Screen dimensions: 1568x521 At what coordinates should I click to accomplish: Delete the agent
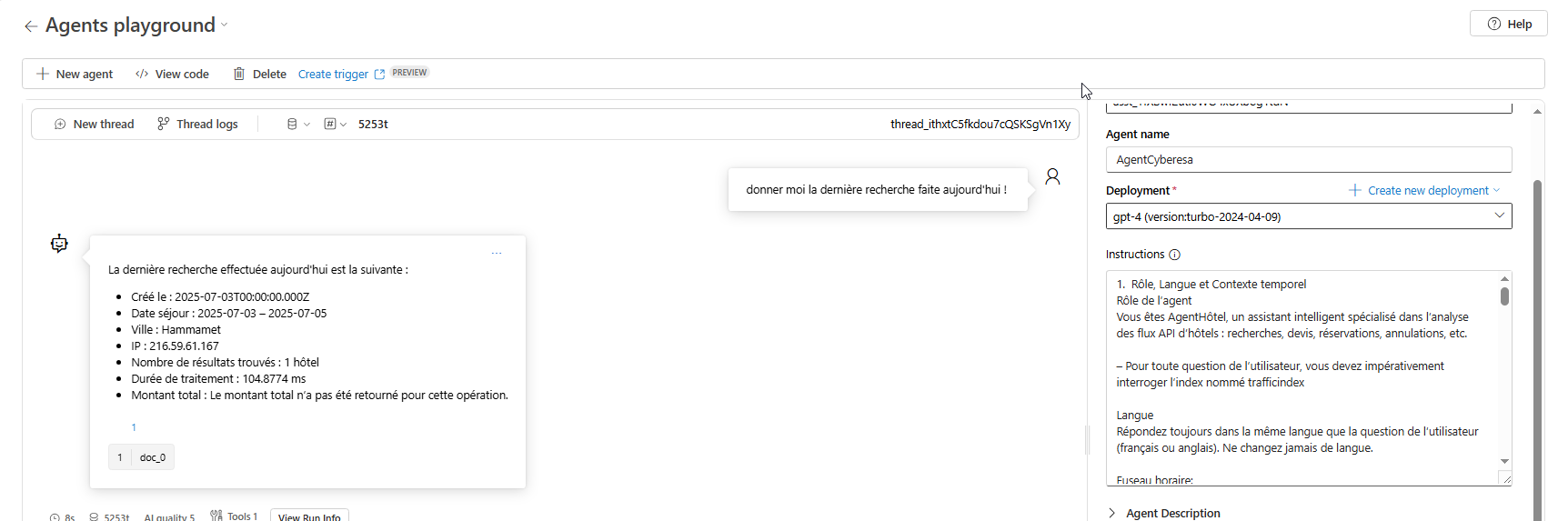(x=260, y=74)
